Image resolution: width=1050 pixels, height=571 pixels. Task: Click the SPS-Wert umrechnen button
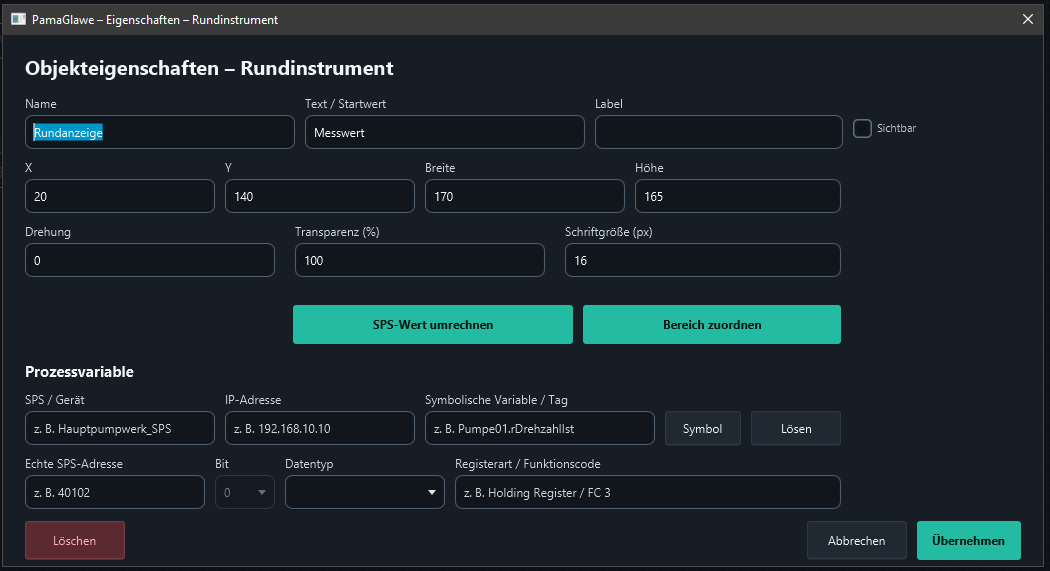433,325
